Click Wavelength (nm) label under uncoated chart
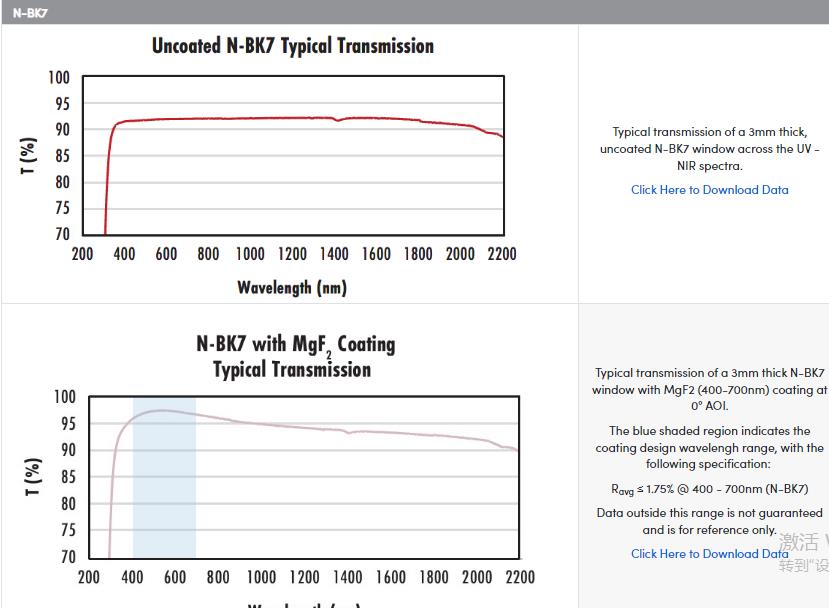Viewport: 829px width, 608px height. pos(291,288)
